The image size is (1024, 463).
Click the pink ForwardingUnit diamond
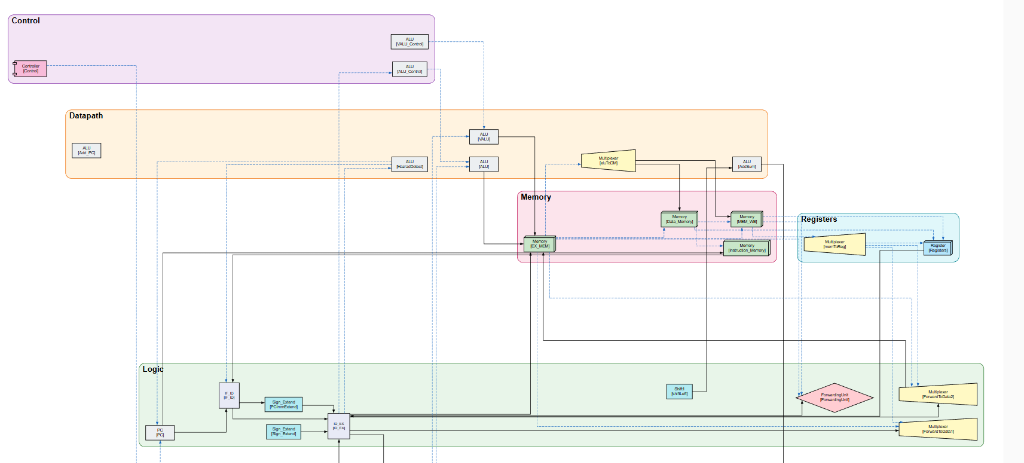click(x=835, y=398)
